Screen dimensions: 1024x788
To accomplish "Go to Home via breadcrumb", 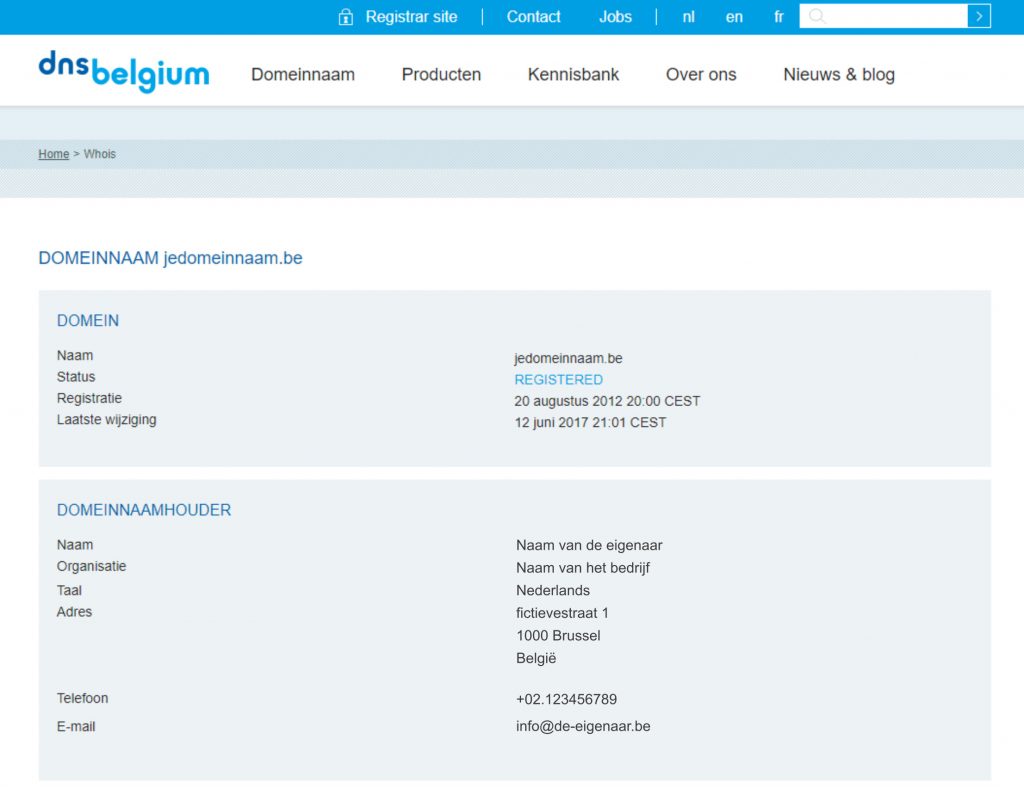I will pos(54,154).
